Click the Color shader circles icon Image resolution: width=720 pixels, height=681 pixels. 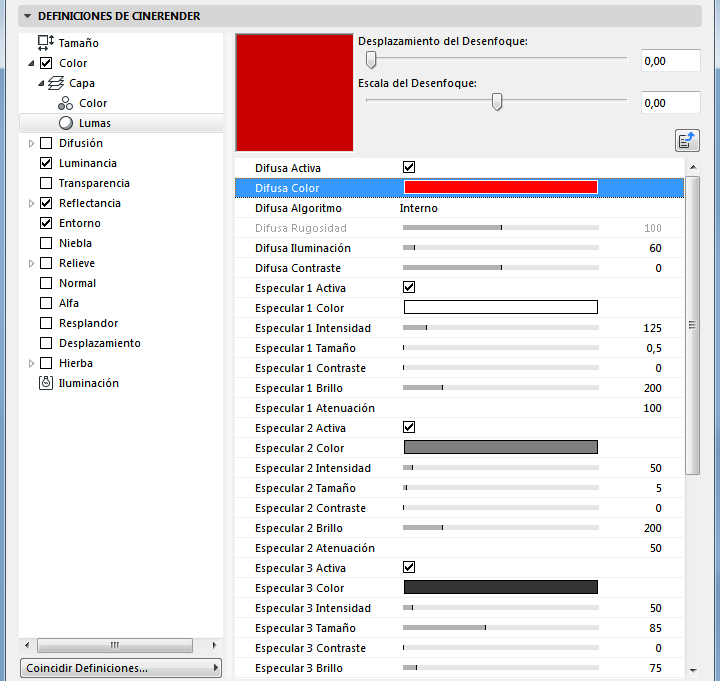65,103
